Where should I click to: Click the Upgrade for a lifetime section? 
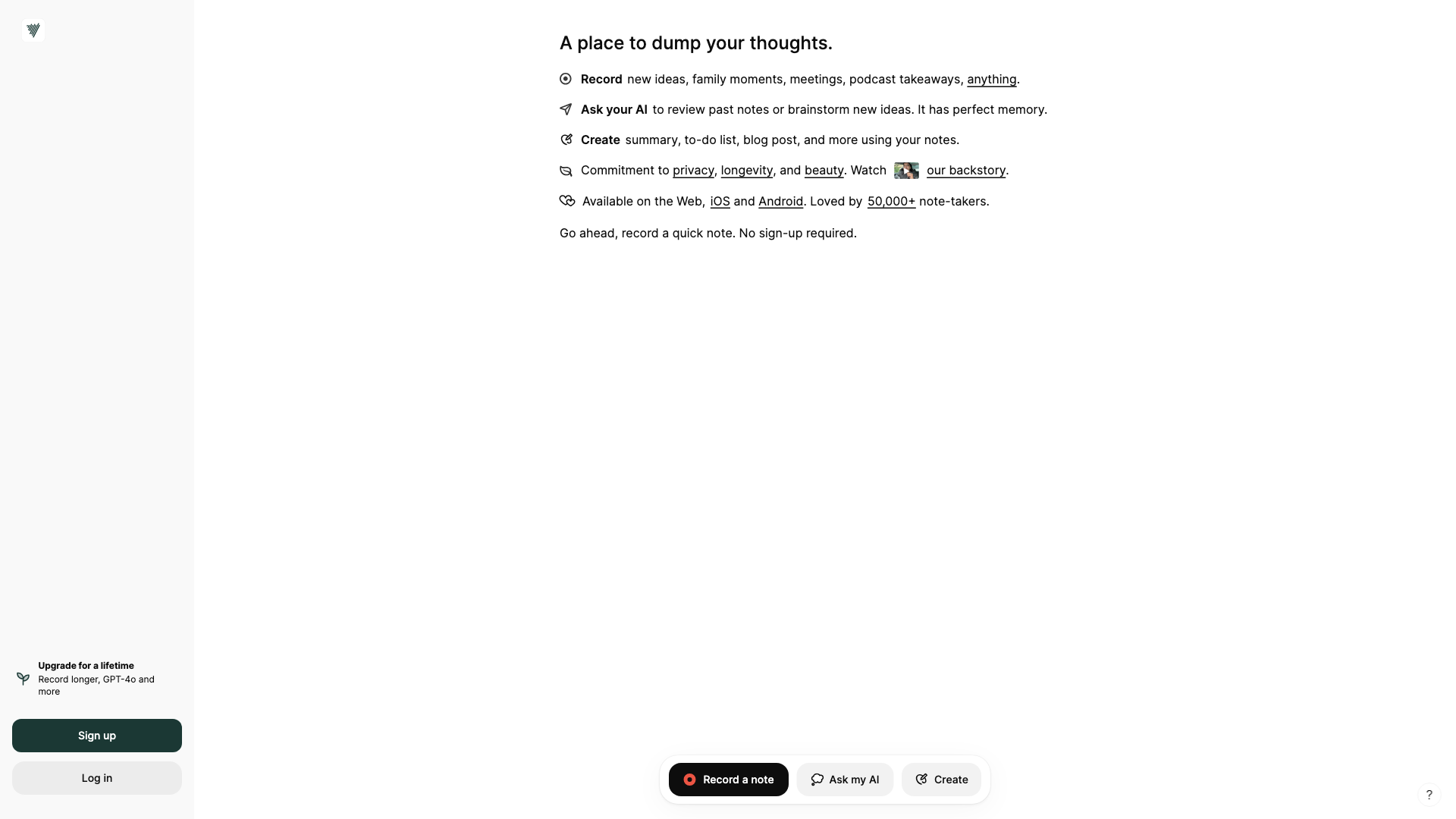coord(97,678)
